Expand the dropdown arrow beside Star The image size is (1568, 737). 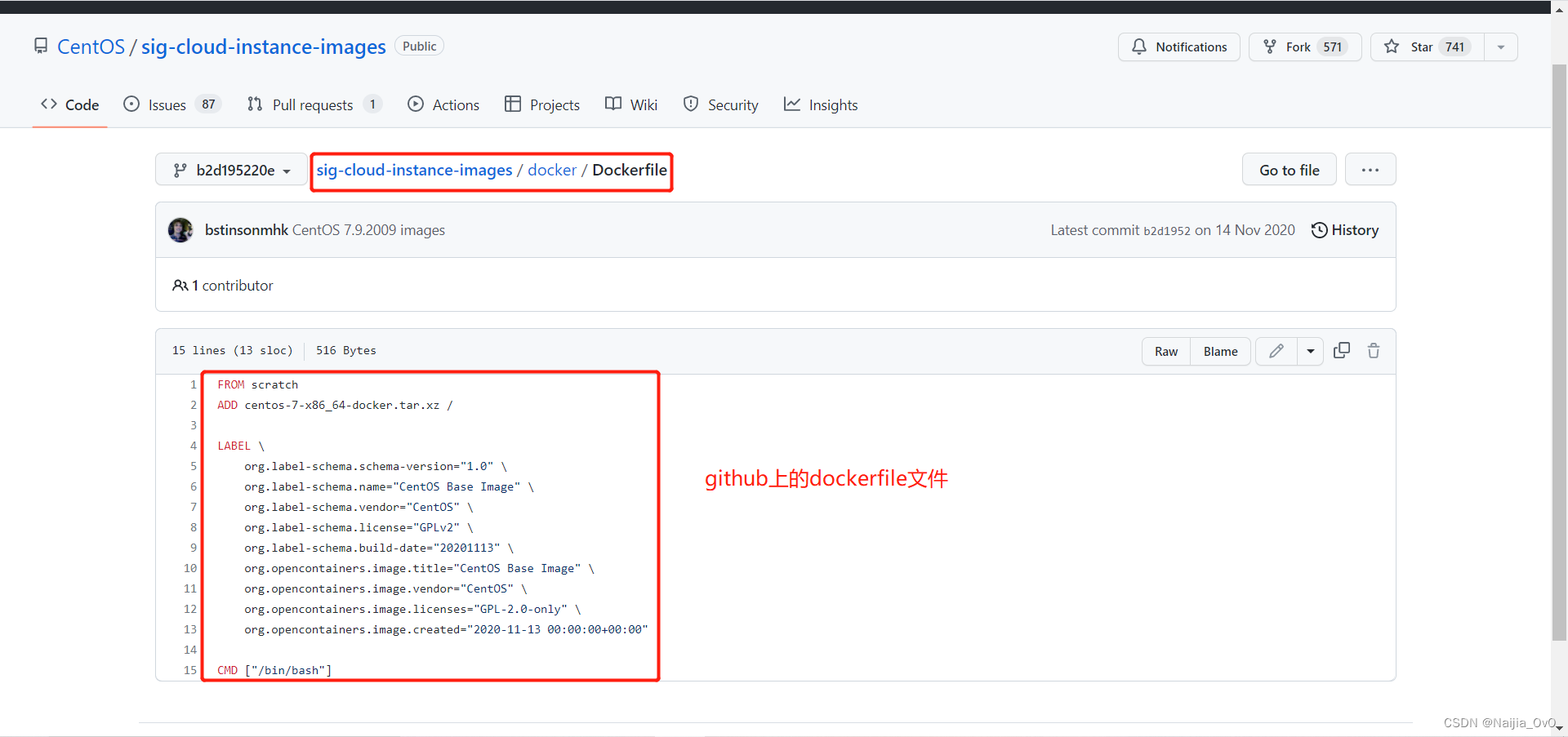(x=1501, y=47)
